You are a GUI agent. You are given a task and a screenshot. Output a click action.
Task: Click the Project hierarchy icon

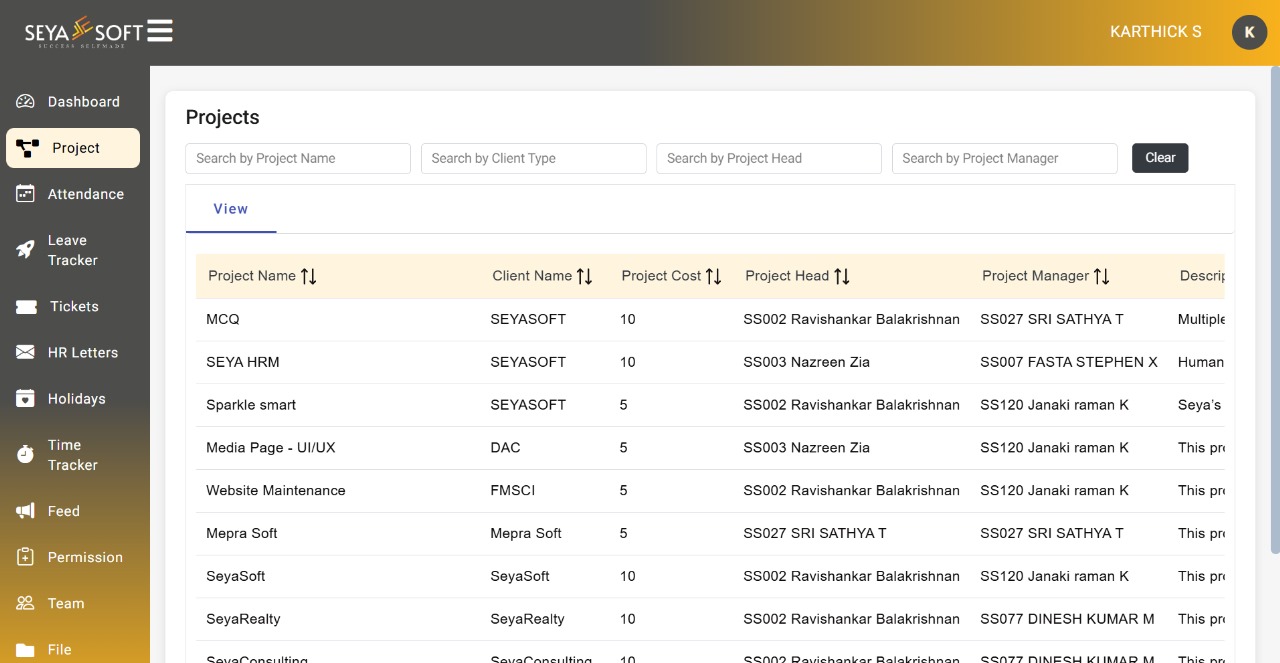pyautogui.click(x=28, y=148)
